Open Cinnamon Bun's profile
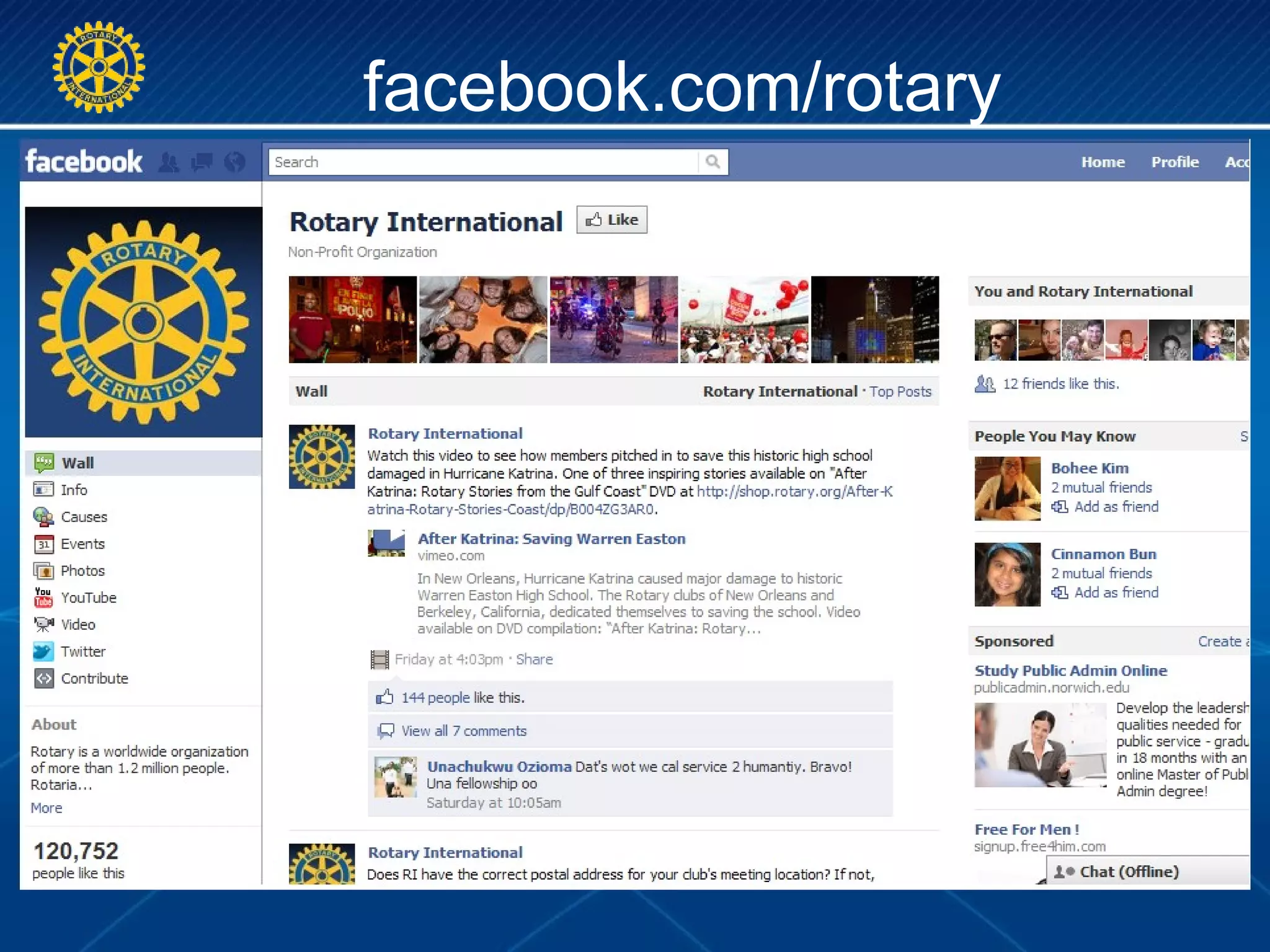Image resolution: width=1270 pixels, height=952 pixels. tap(1104, 554)
